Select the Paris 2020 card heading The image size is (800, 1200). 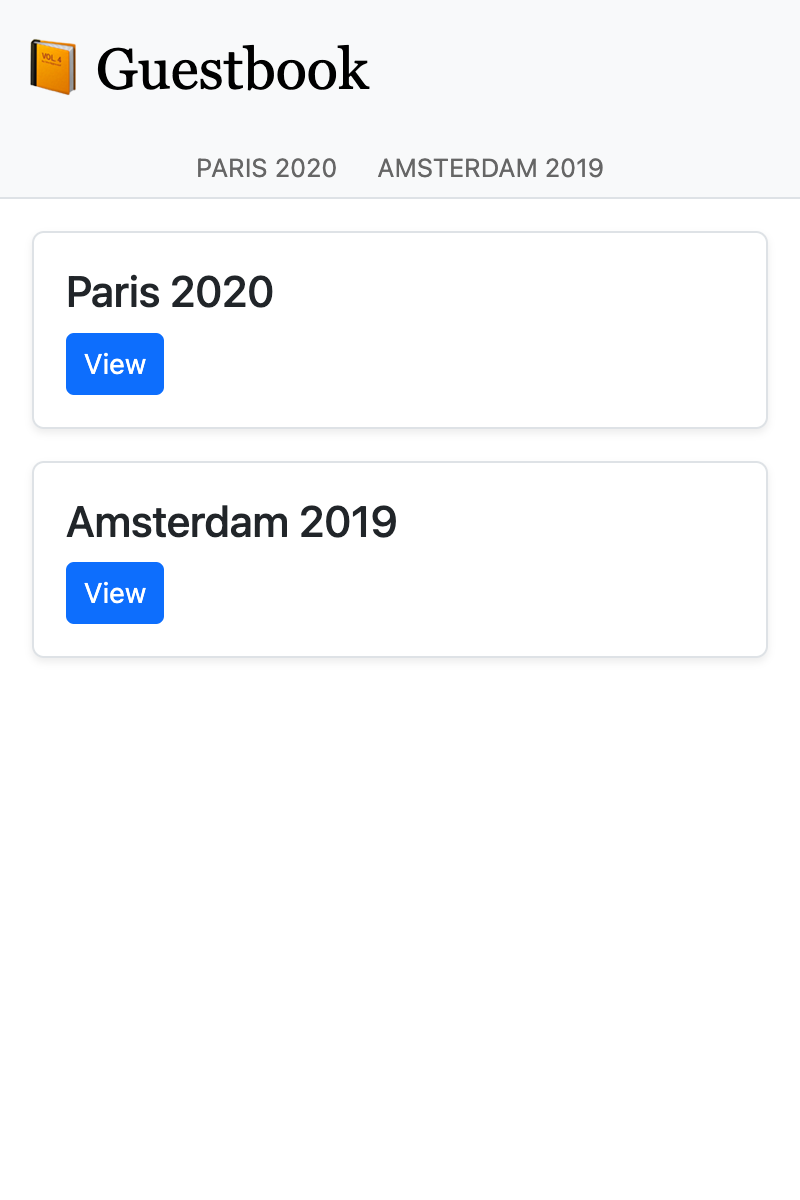pos(170,293)
